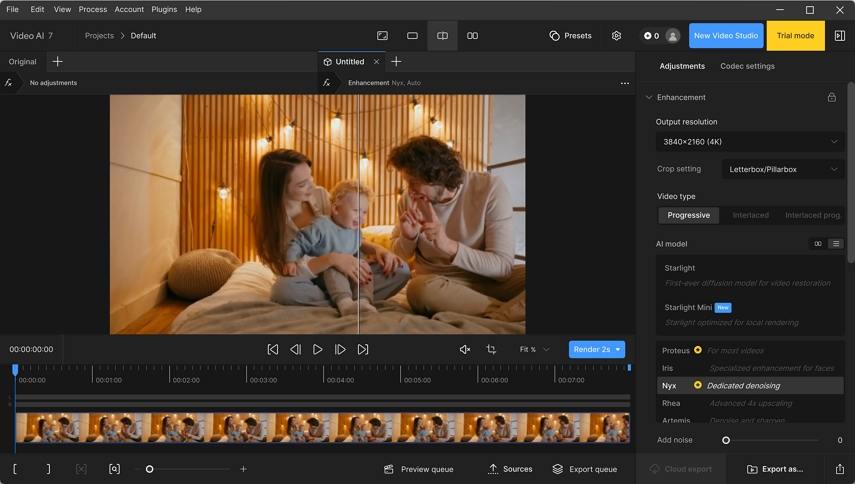This screenshot has width=855, height=484.
Task: Open the Fit % zoom dropdown
Action: click(x=534, y=349)
